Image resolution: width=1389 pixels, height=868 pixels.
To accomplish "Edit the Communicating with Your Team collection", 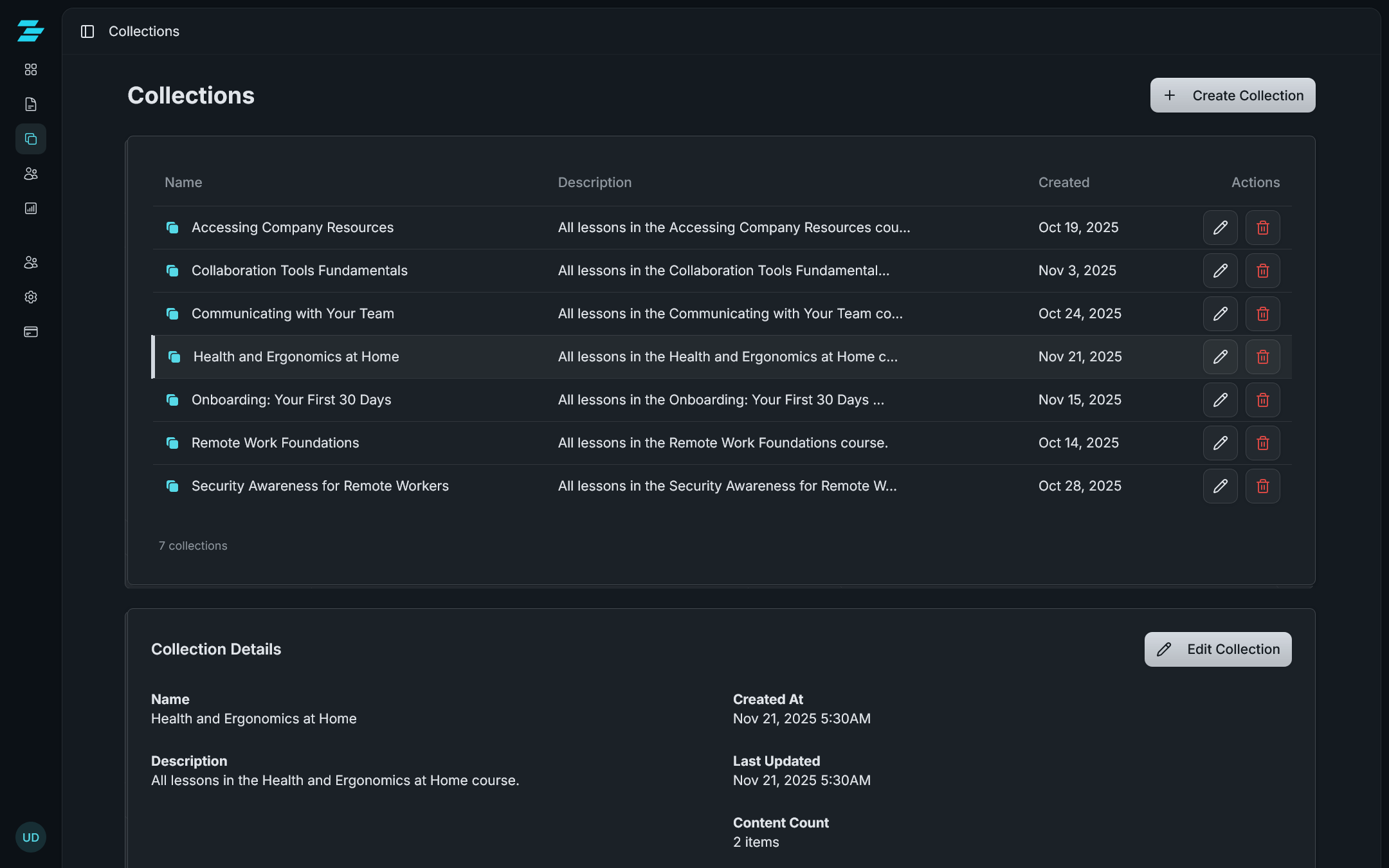I will 1220,314.
